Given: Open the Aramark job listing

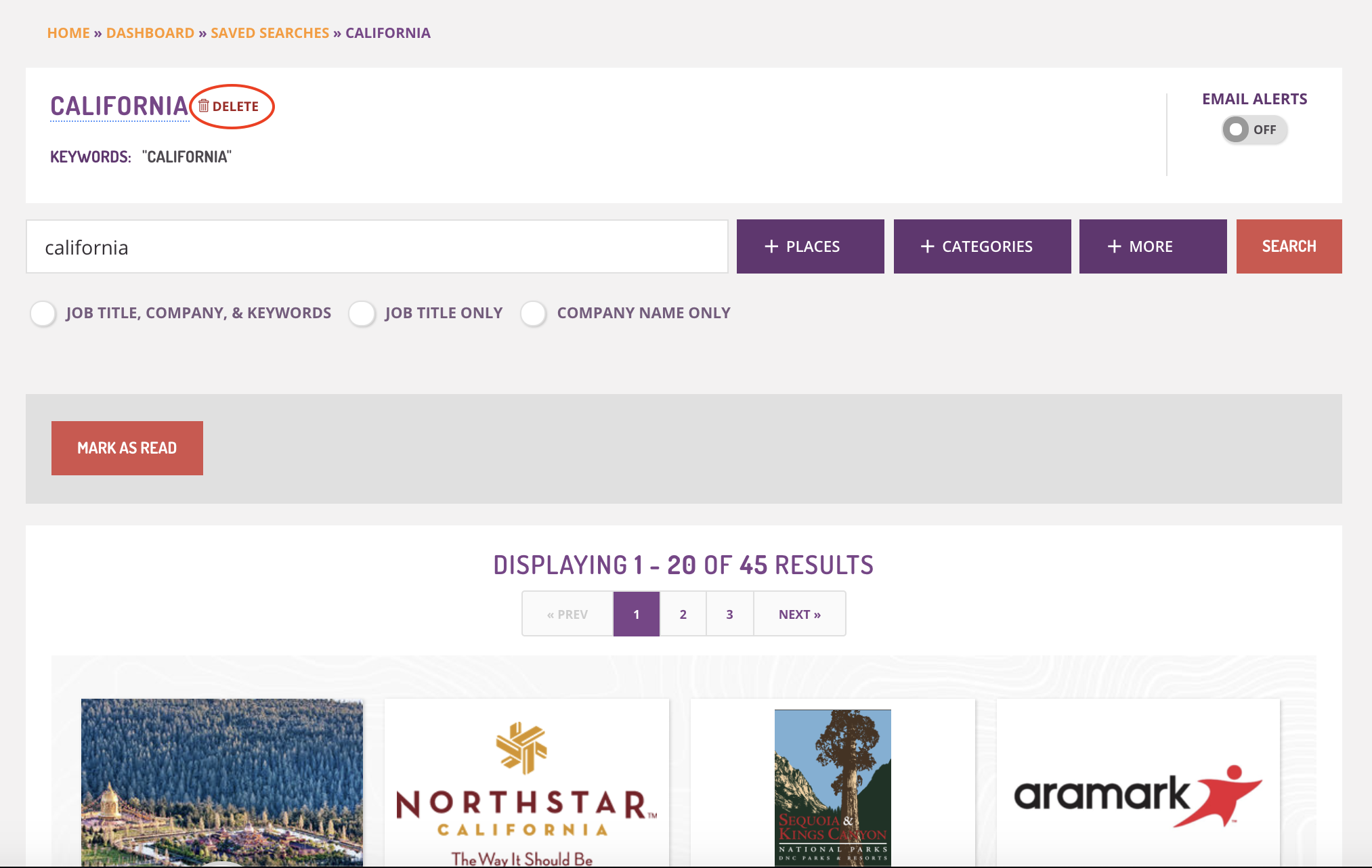Looking at the screenshot, I should [1138, 783].
